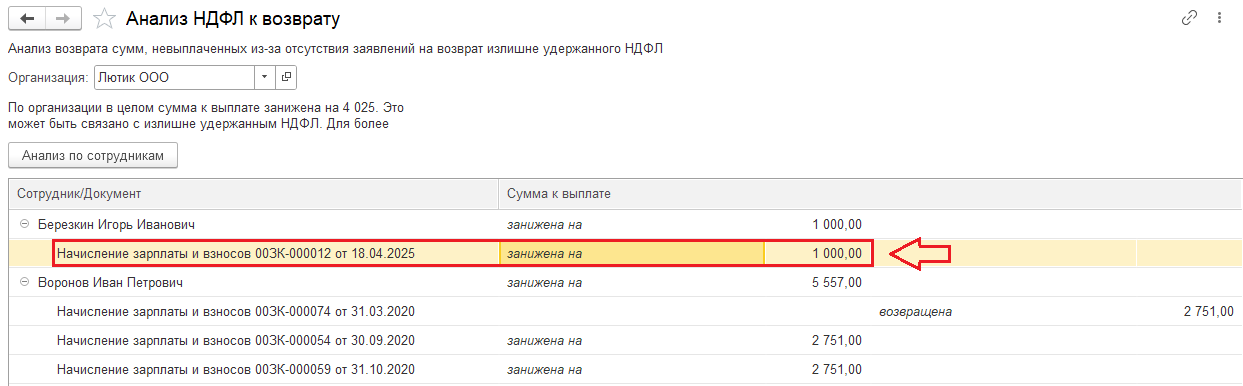Go back with the left arrow button

pyautogui.click(x=26, y=18)
